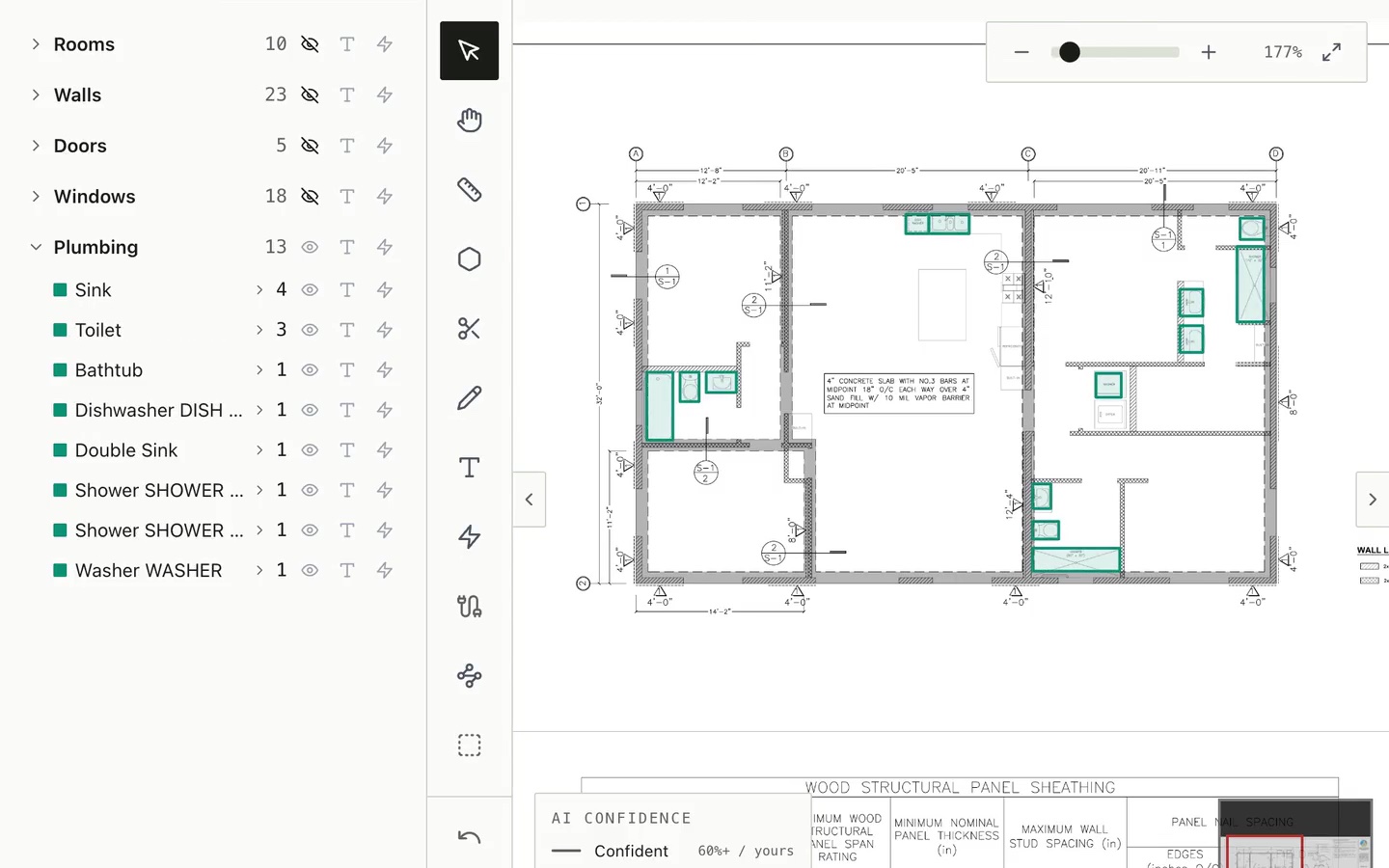1389x868 pixels.
Task: Select the arrow pointer tool
Action: (x=469, y=50)
